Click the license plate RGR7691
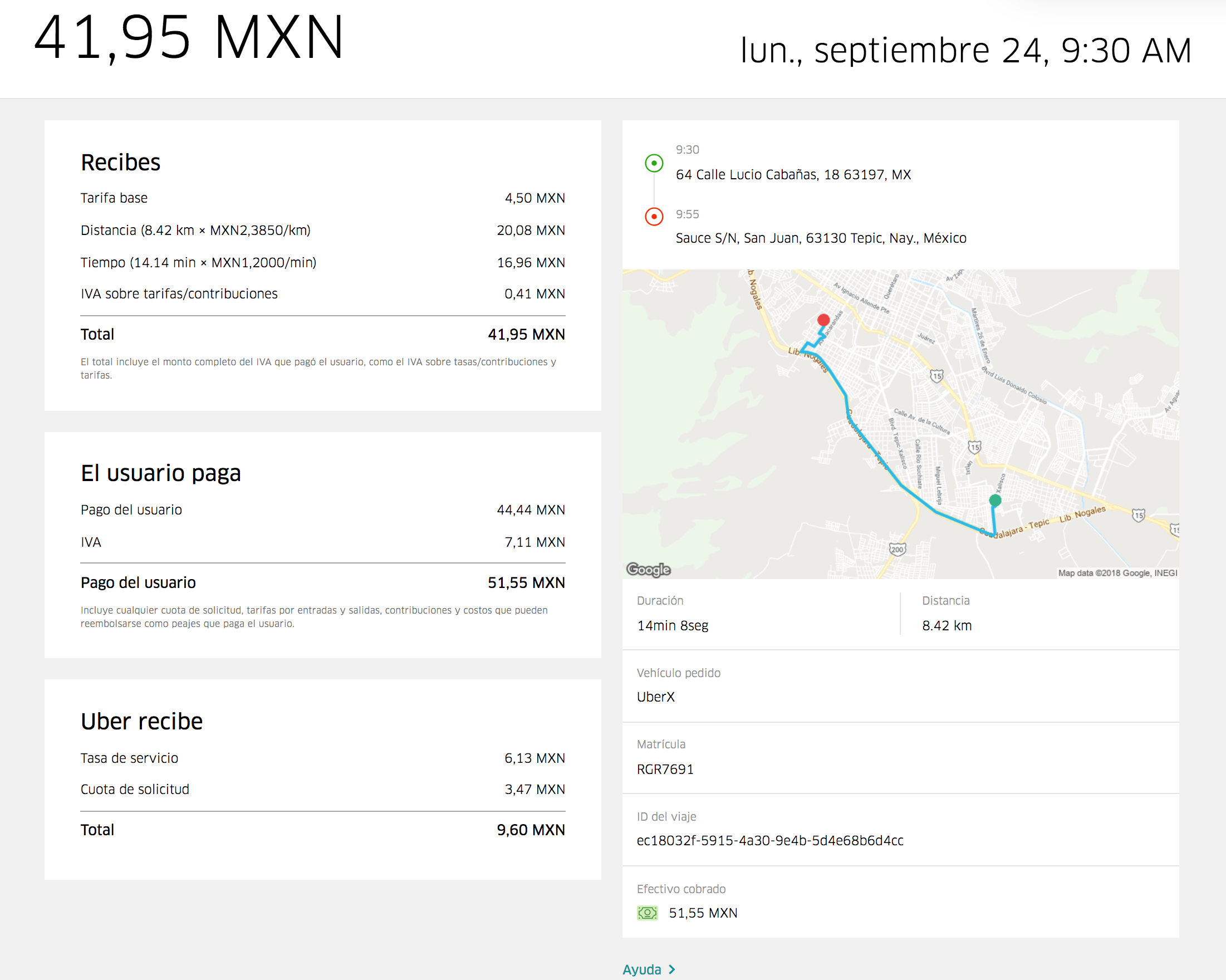The image size is (1226, 980). click(x=665, y=770)
